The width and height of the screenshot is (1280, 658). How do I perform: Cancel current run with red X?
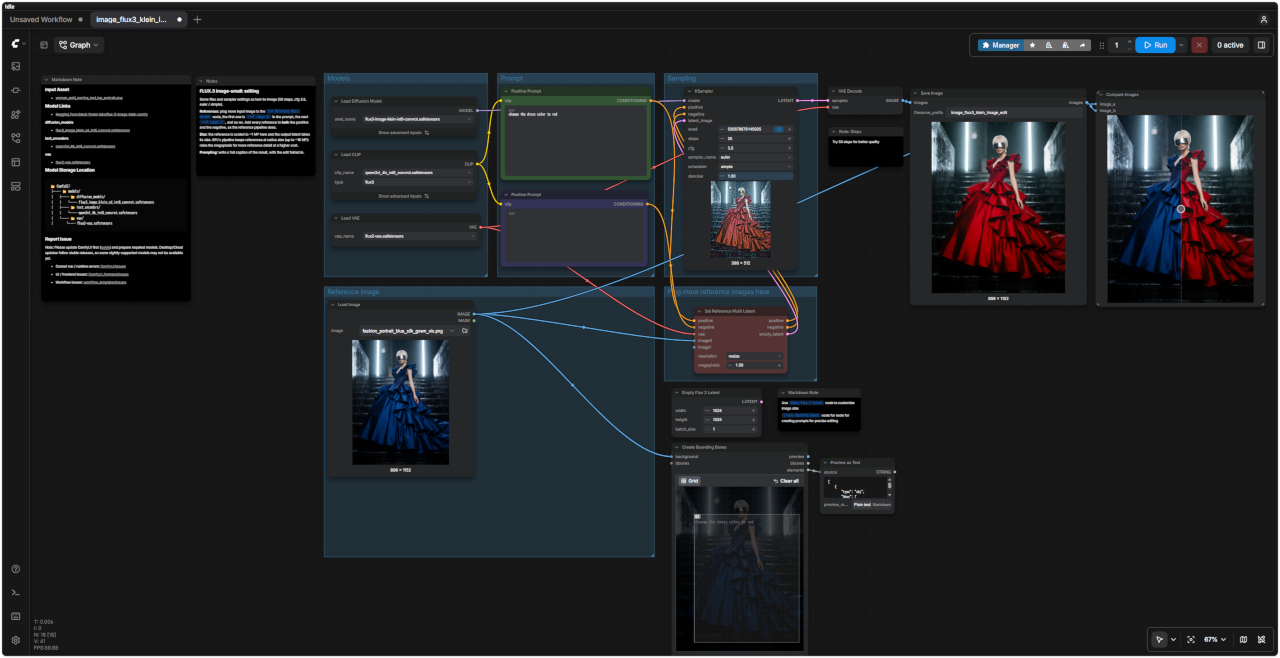coord(1199,45)
